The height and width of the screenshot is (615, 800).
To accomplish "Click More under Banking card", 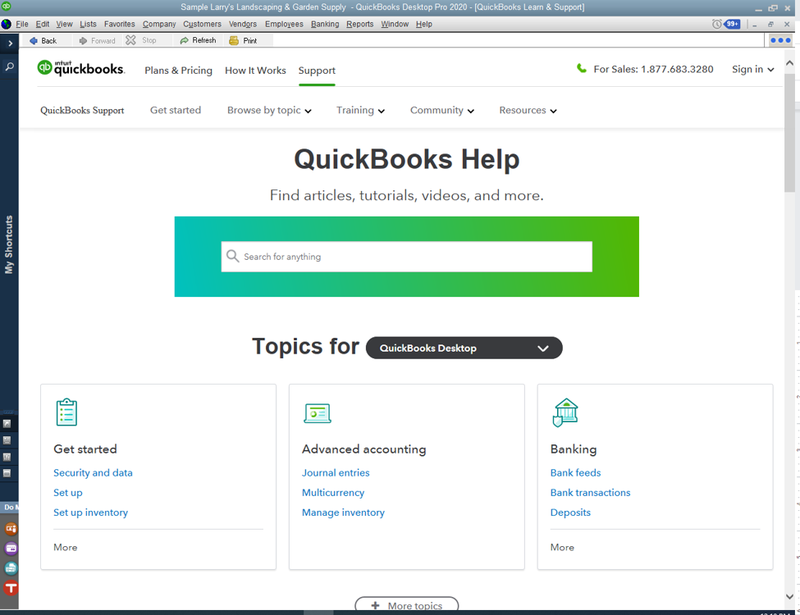I will click(562, 547).
